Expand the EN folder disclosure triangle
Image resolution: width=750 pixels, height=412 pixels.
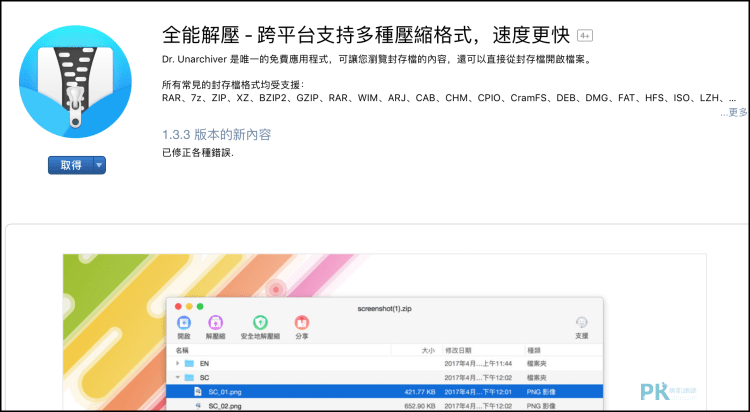tap(177, 364)
